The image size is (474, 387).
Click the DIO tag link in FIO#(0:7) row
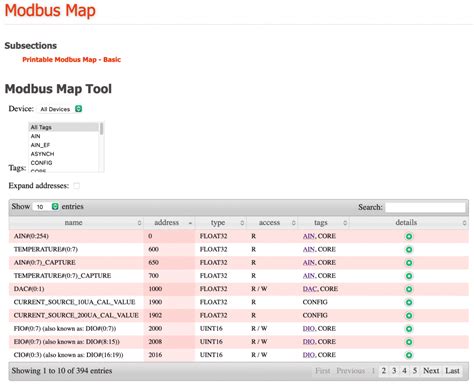pyautogui.click(x=309, y=328)
